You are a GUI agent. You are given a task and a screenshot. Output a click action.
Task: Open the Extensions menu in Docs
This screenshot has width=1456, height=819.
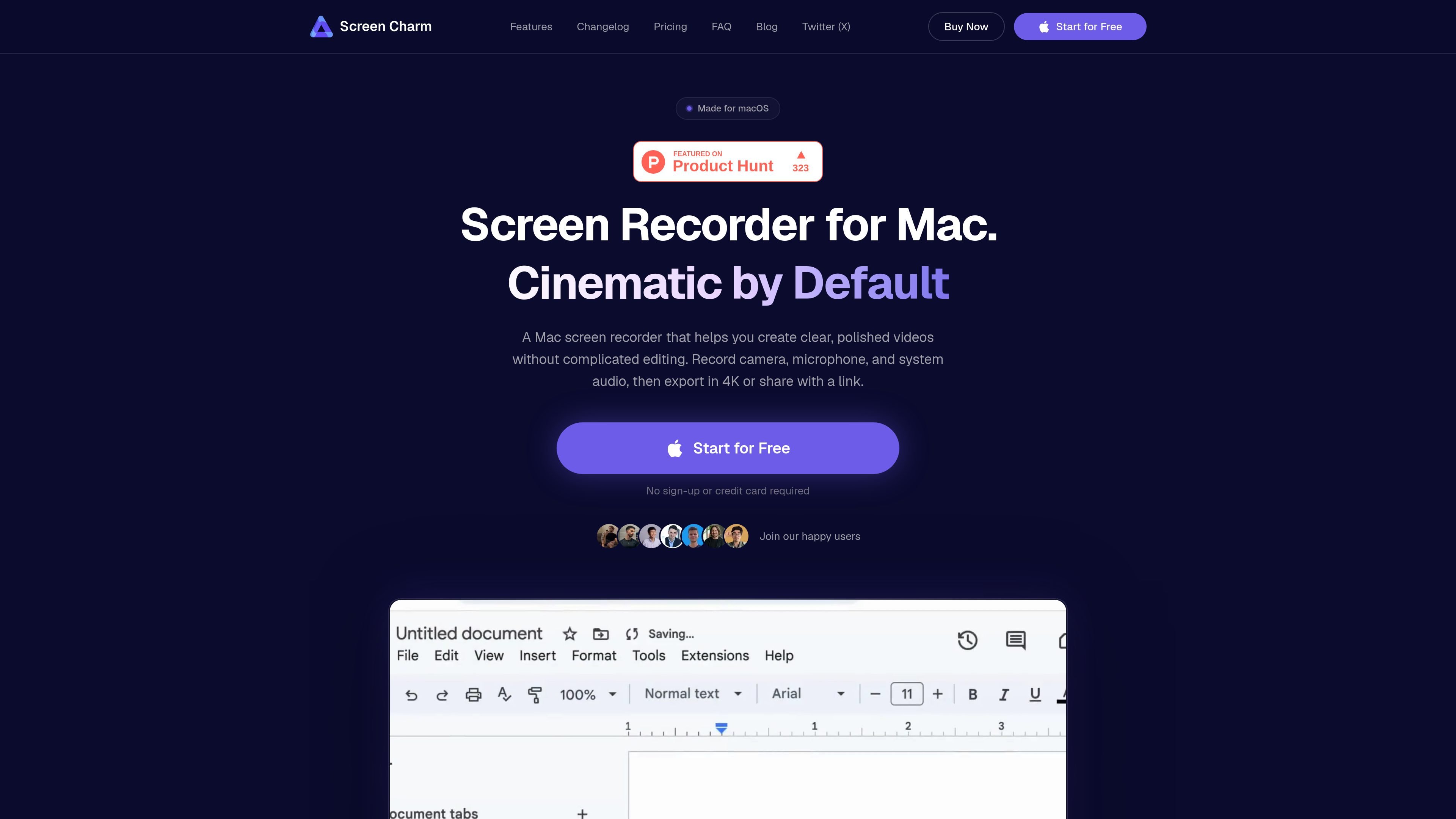tap(714, 655)
